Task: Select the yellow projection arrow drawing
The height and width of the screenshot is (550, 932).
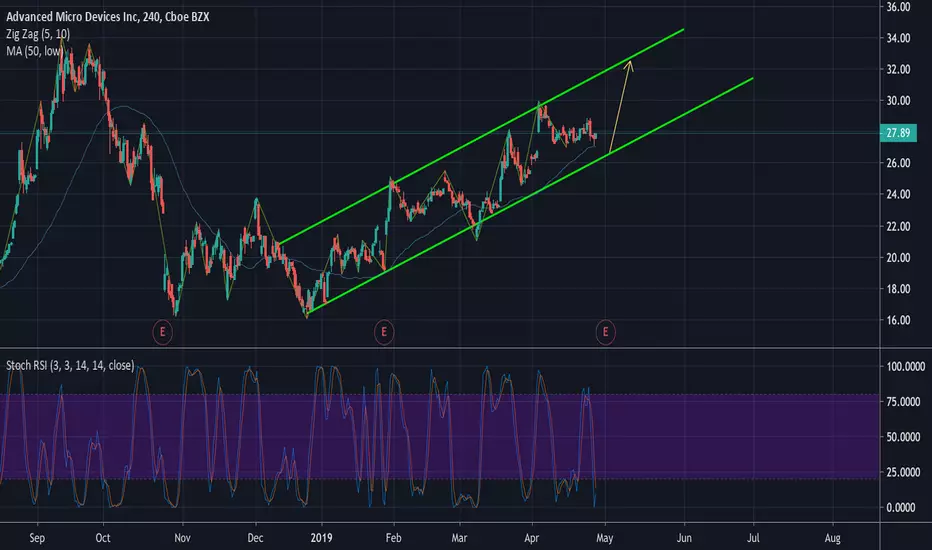Action: (621, 107)
